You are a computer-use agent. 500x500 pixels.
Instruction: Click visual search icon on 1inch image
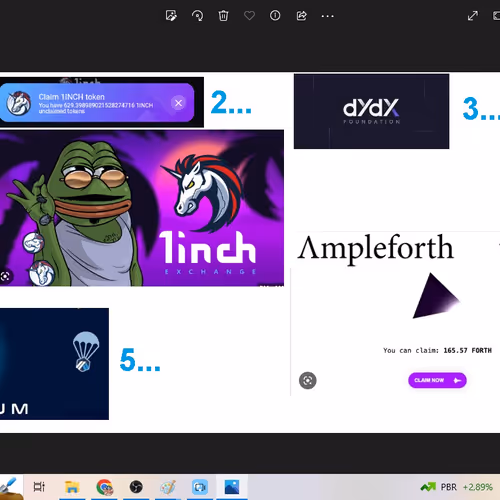point(5,276)
